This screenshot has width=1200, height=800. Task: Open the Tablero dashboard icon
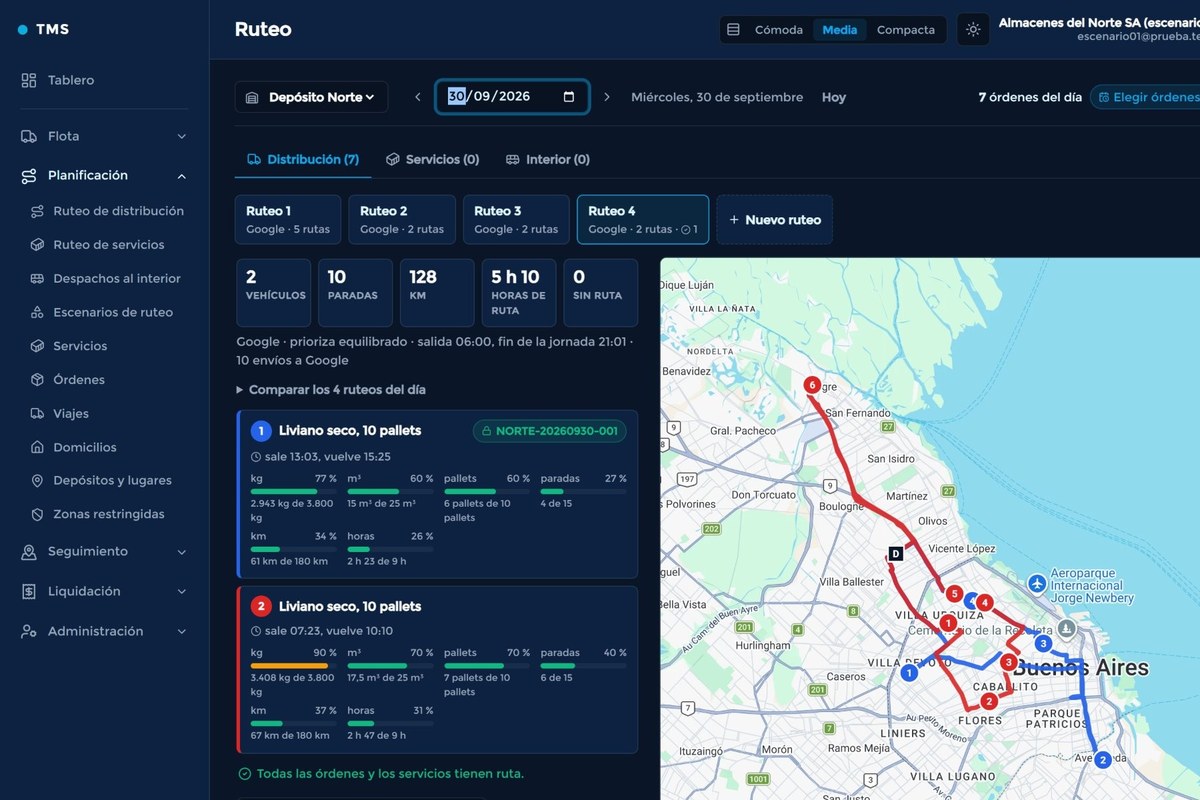(29, 80)
